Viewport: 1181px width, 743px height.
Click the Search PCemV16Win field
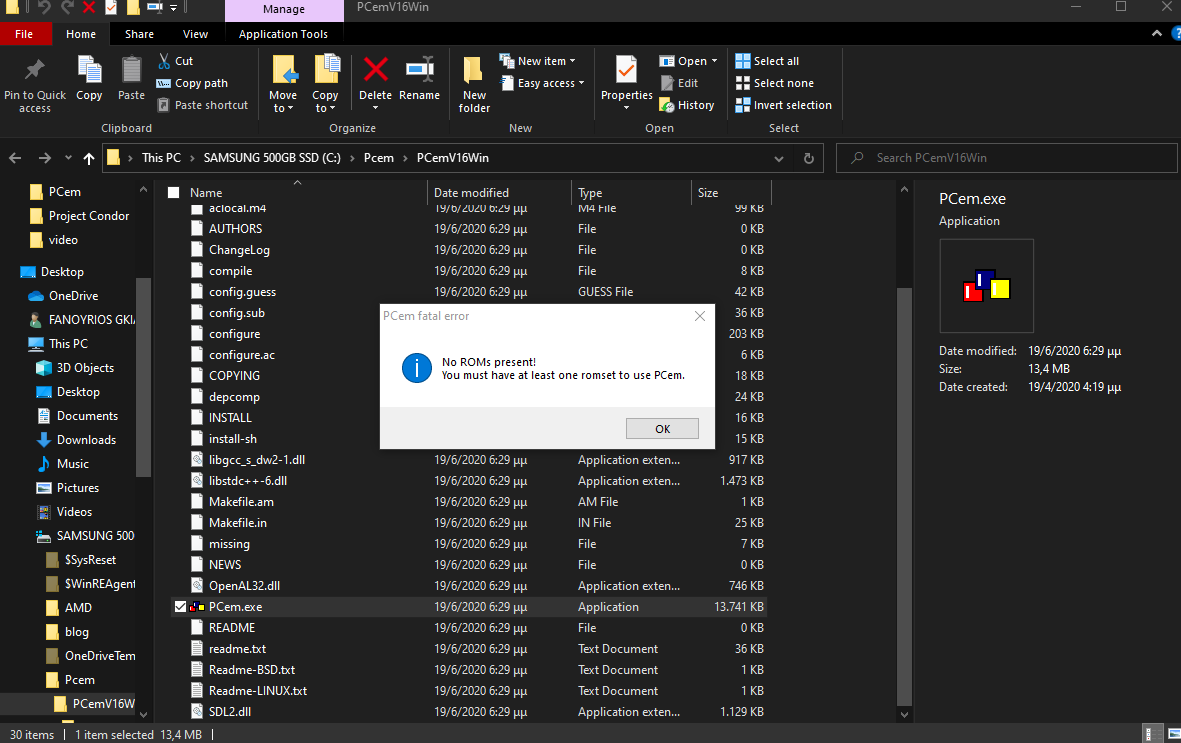[1007, 158]
